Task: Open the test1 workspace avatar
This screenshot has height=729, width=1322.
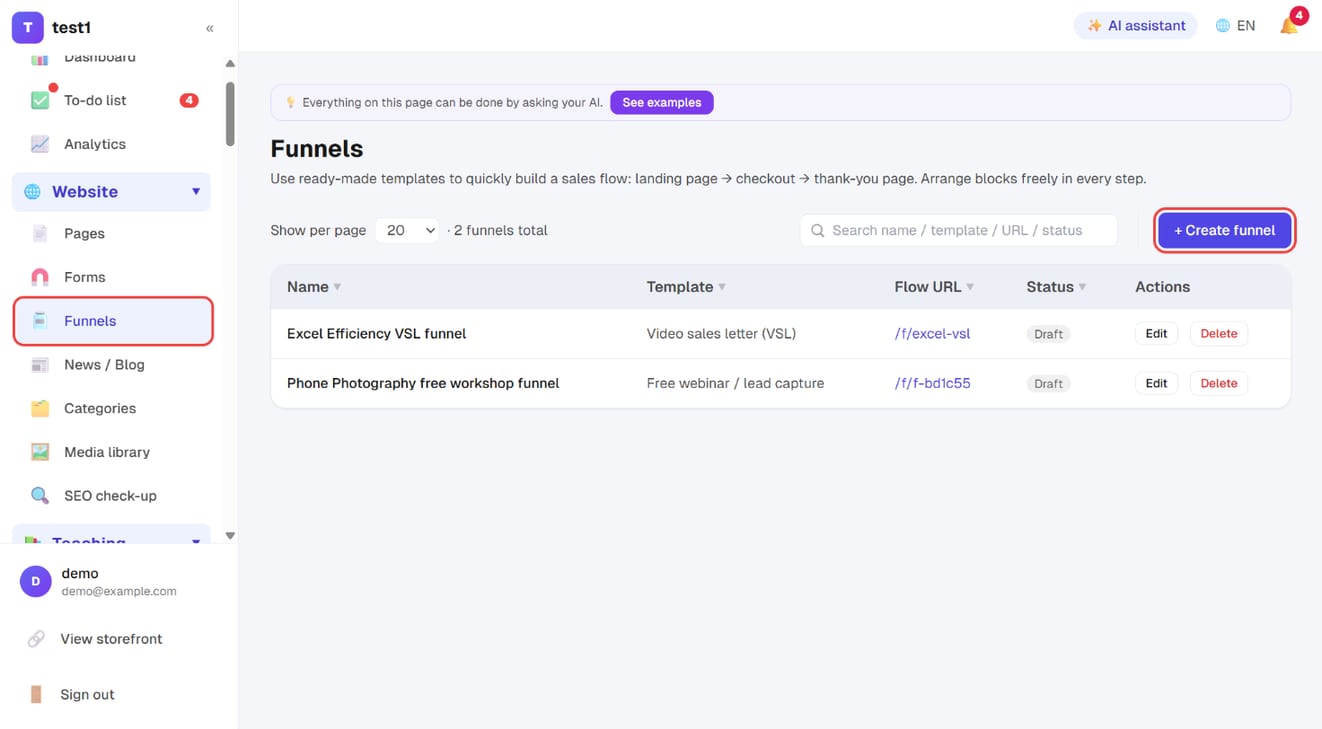Action: 27,28
